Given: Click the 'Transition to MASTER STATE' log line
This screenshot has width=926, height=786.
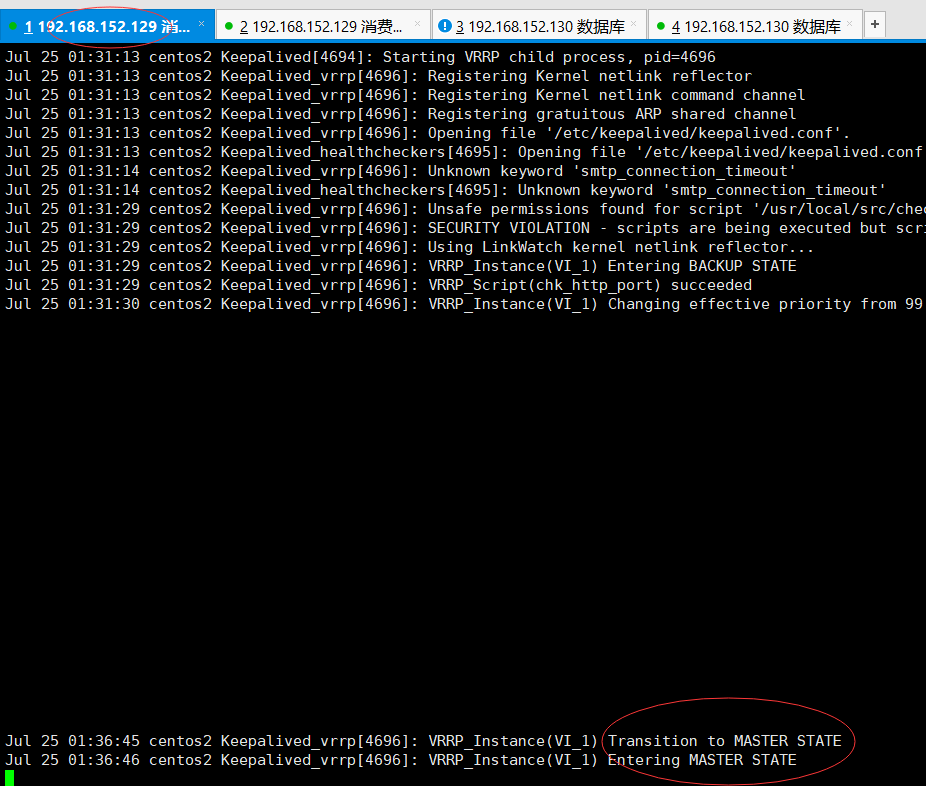Looking at the screenshot, I should click(423, 741).
